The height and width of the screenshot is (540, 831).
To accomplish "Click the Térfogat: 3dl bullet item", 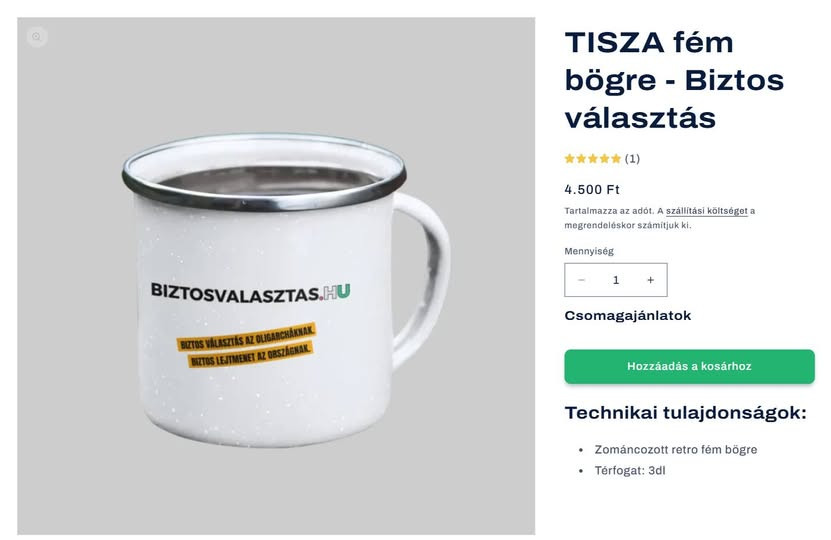I will tap(630, 471).
